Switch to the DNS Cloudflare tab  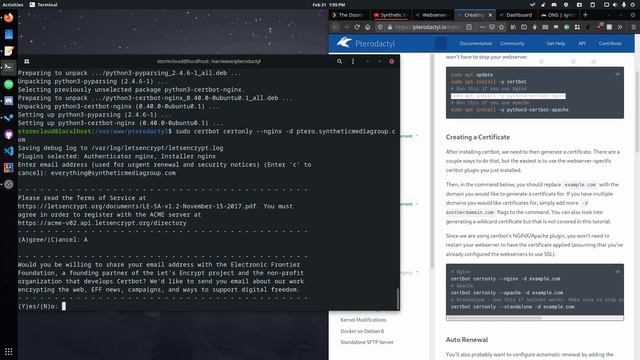point(558,15)
